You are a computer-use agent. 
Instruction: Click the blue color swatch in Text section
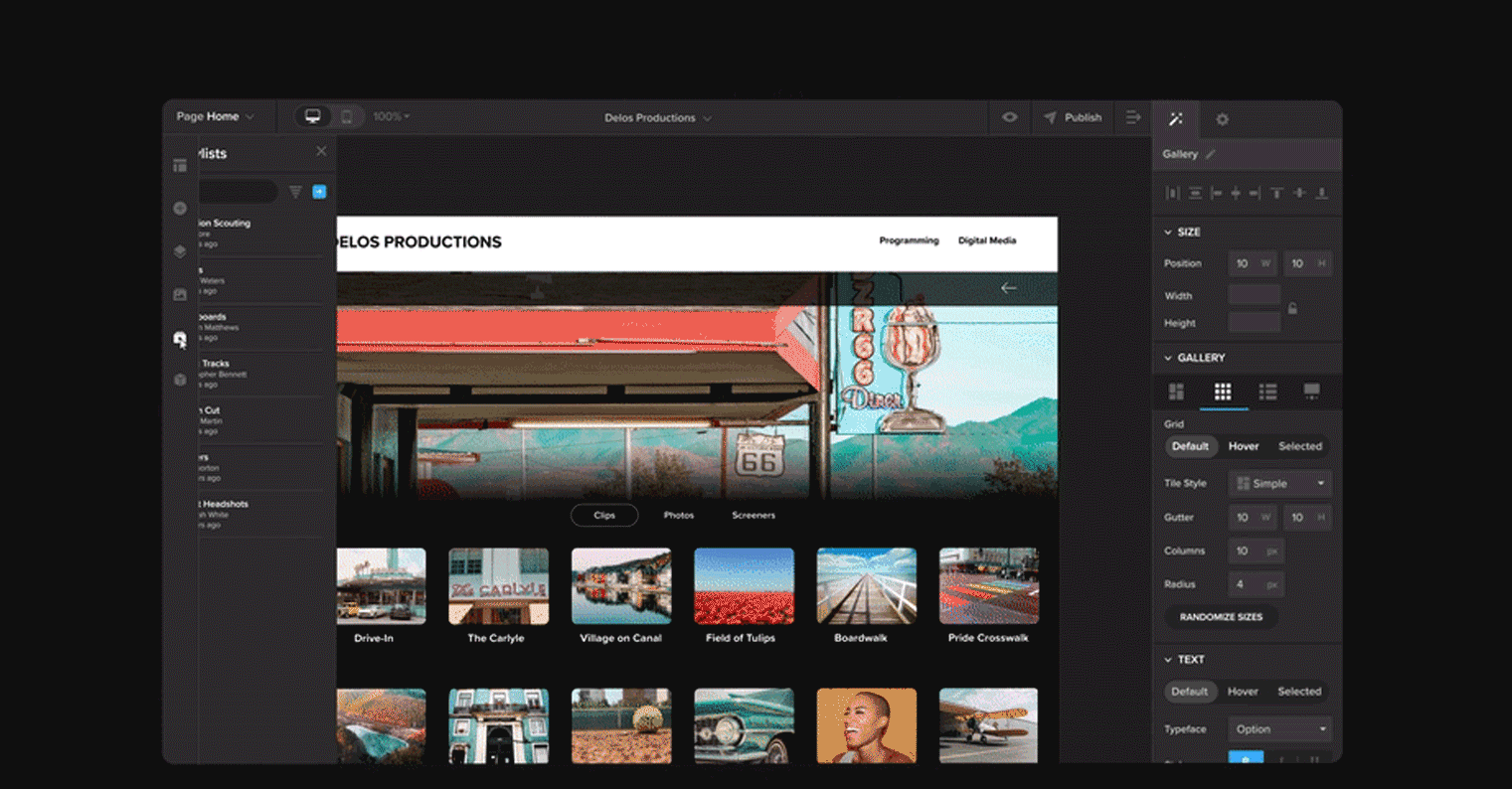(x=1245, y=758)
